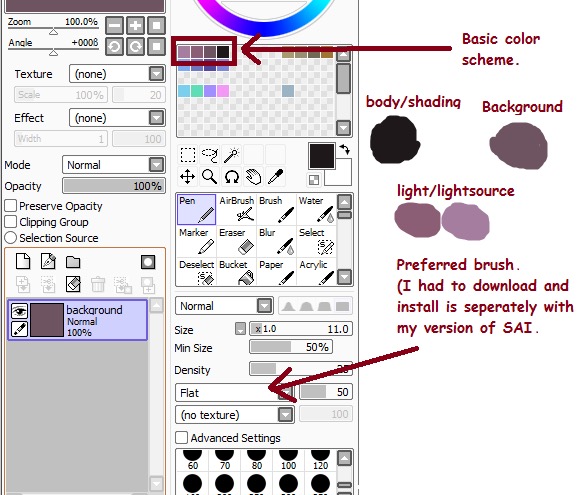The image size is (586, 495).
Task: Activate the magic wand tool
Action: pyautogui.click(x=232, y=155)
